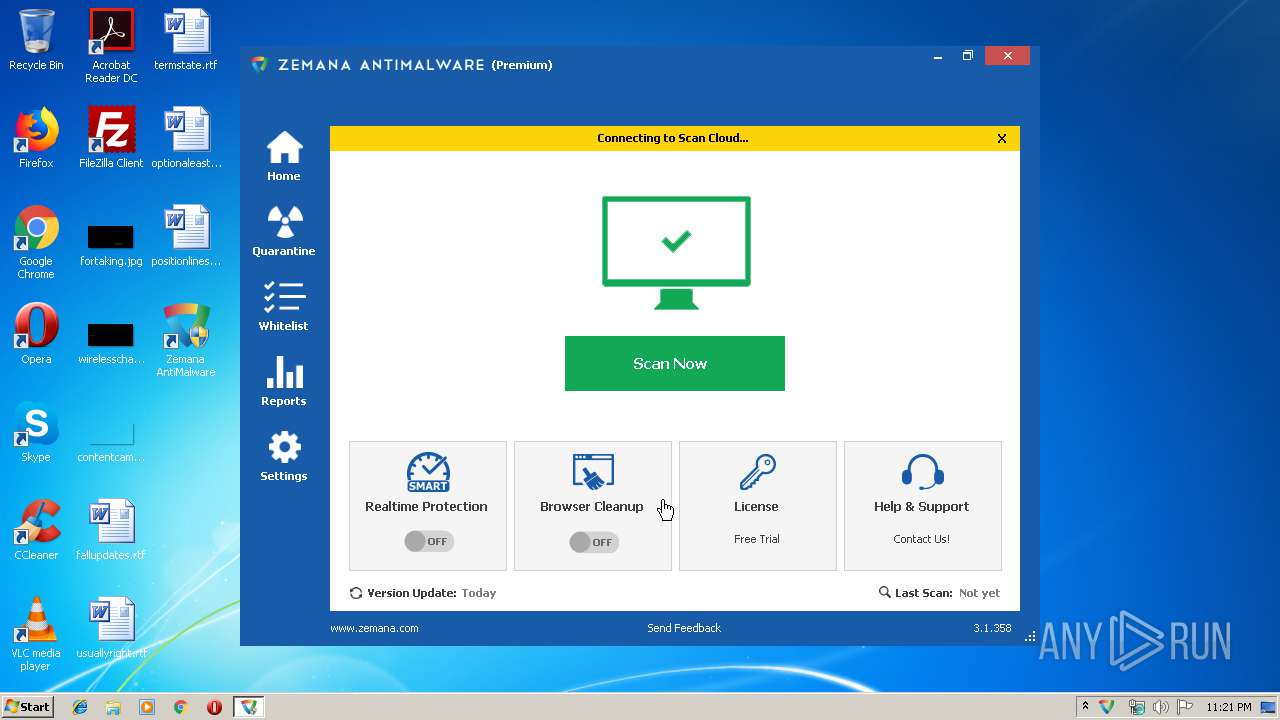This screenshot has width=1280, height=720.
Task: Open the file explorer taskbar icon
Action: (x=113, y=707)
